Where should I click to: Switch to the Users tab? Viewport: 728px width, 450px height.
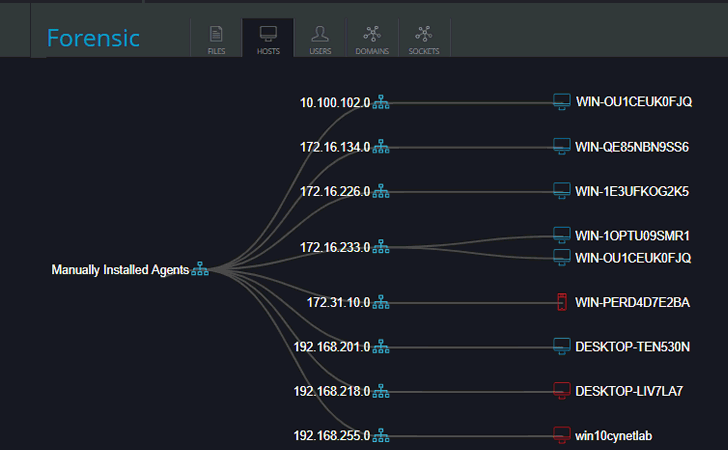pyautogui.click(x=320, y=40)
